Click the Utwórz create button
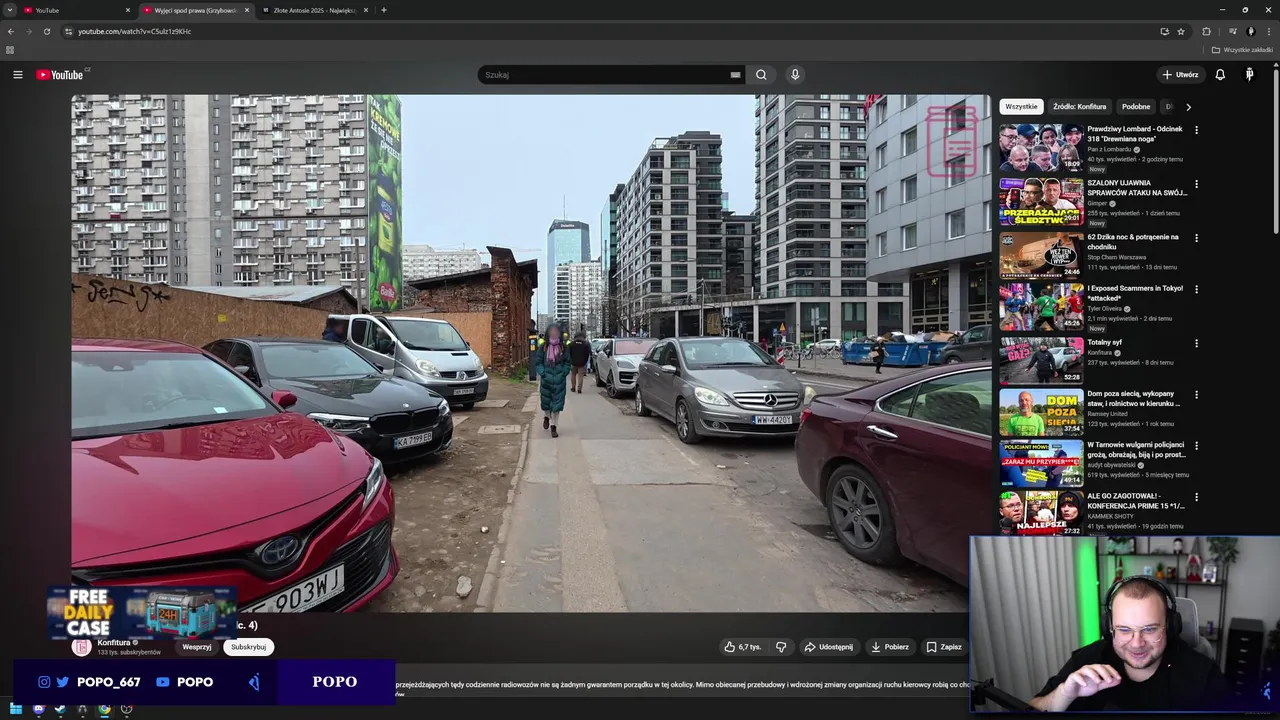Screen dimensions: 1280x720 [x=1180, y=75]
